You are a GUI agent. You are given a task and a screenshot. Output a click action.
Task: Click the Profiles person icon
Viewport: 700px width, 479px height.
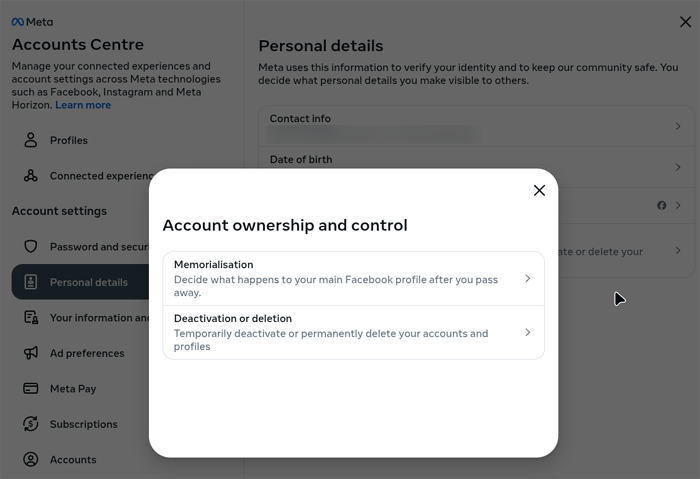31,140
